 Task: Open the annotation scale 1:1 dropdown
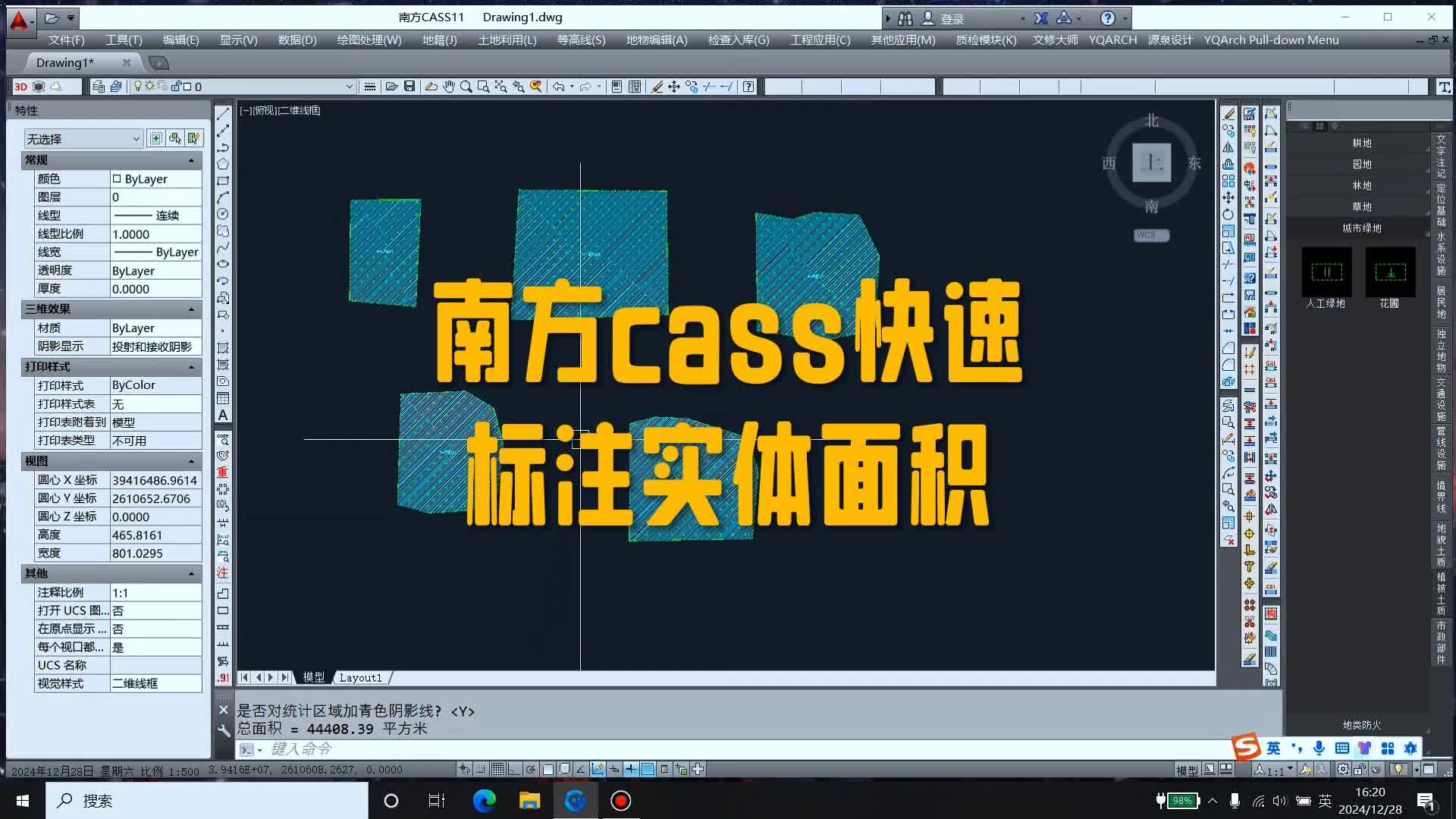coord(1275,770)
